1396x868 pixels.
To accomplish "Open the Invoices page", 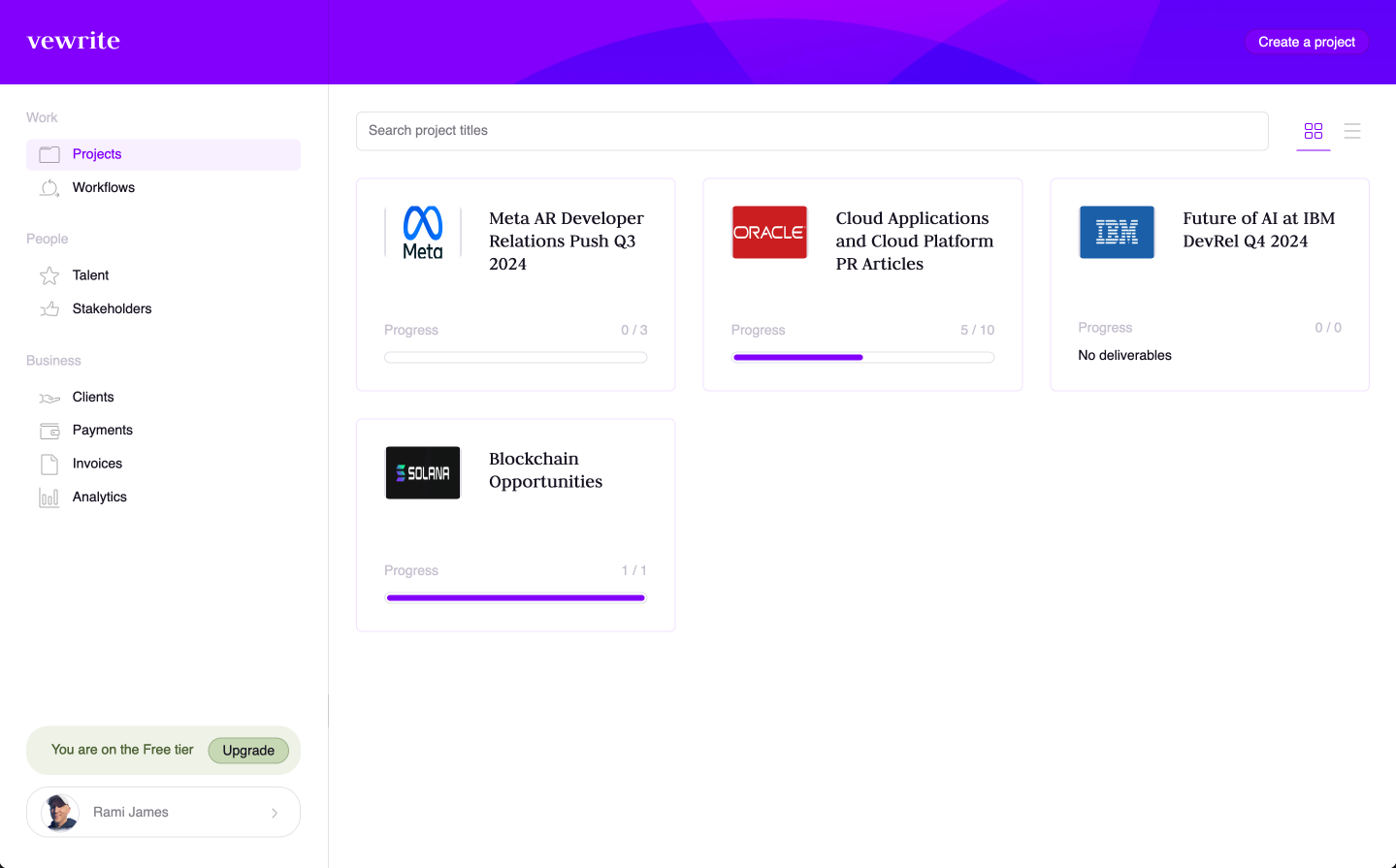I will 163,464.
